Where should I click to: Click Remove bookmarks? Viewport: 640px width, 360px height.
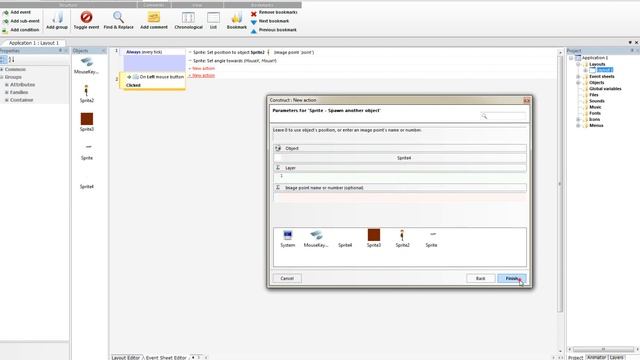coord(273,13)
